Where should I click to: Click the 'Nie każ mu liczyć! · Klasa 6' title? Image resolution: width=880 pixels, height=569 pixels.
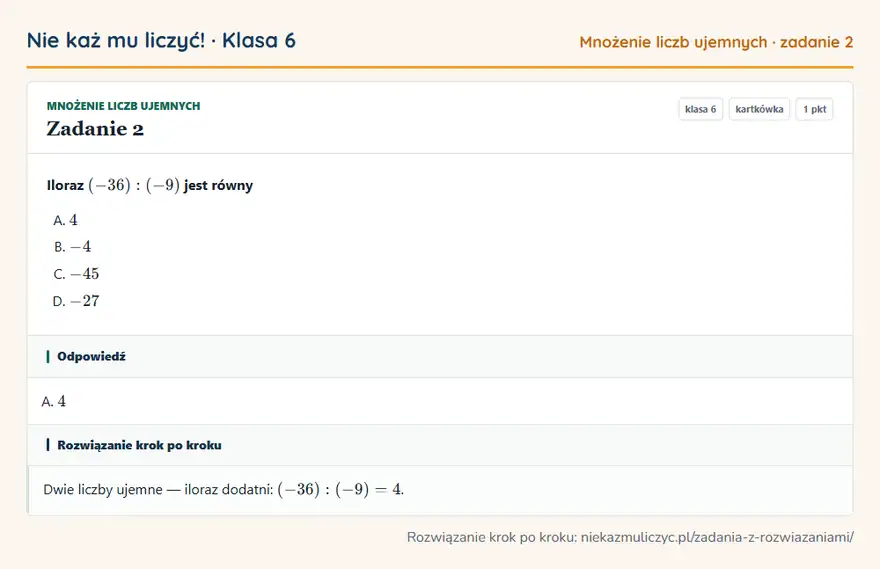[x=161, y=40]
